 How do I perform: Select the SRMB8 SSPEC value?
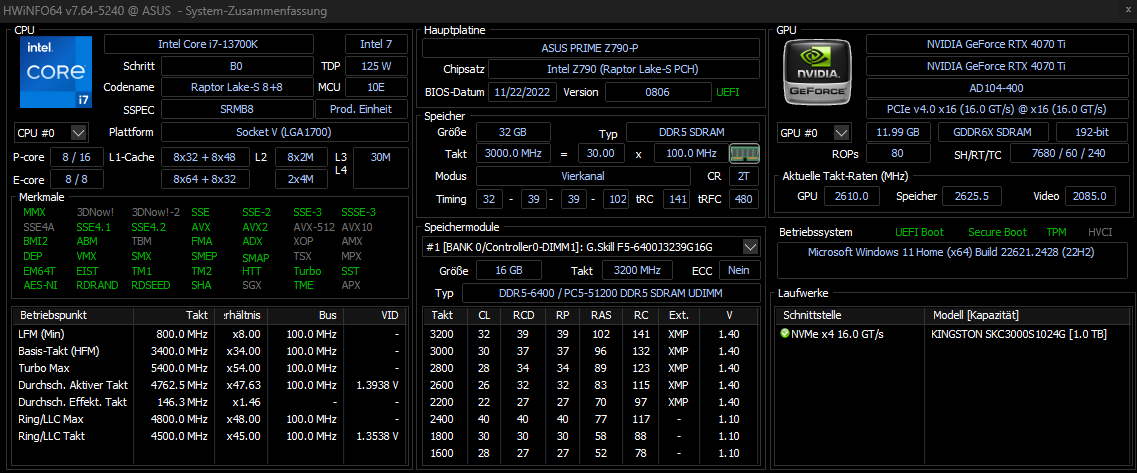(236, 110)
